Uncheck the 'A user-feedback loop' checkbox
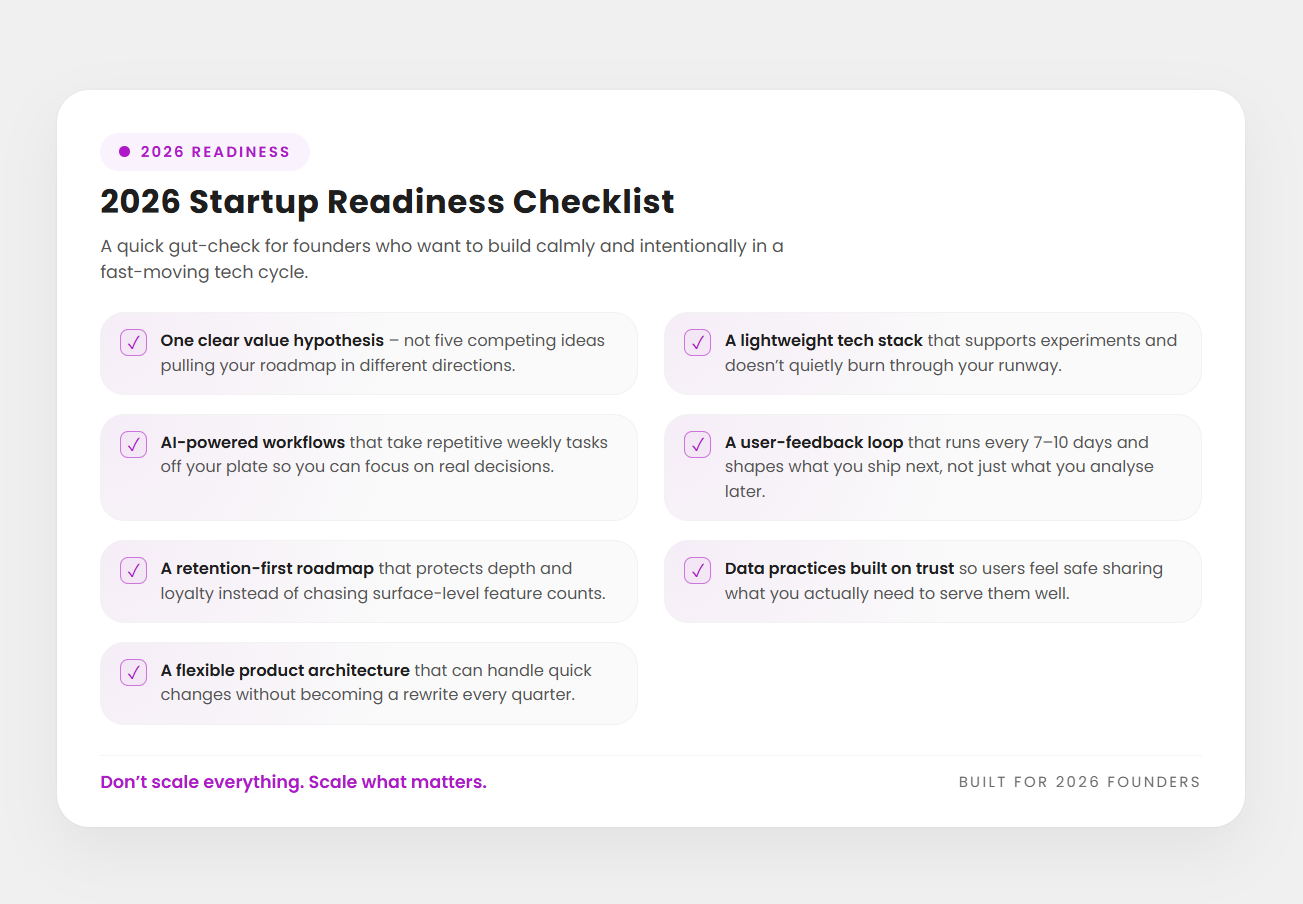The image size is (1303, 904). pos(698,444)
